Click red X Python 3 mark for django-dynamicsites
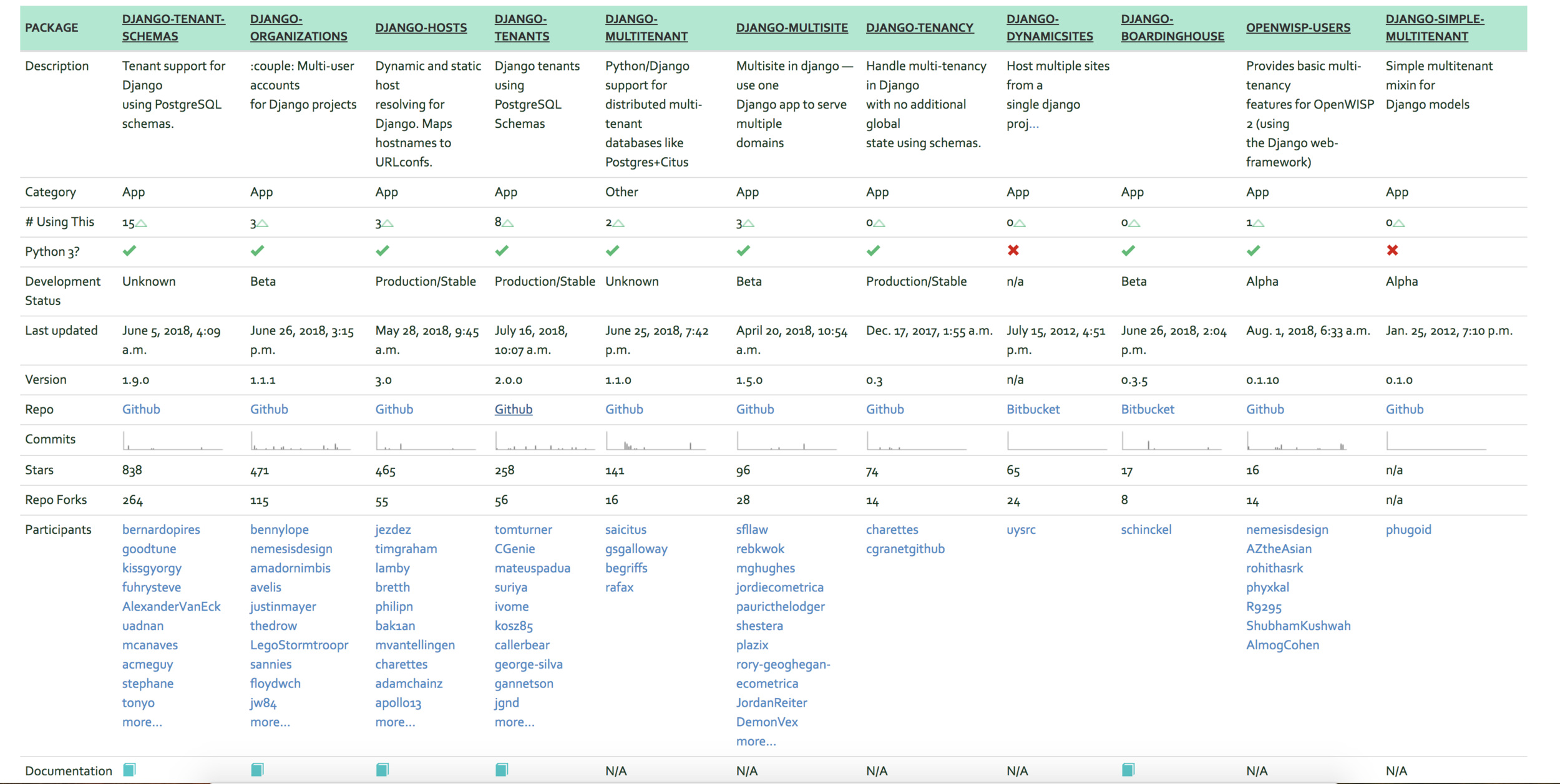 (x=1013, y=250)
